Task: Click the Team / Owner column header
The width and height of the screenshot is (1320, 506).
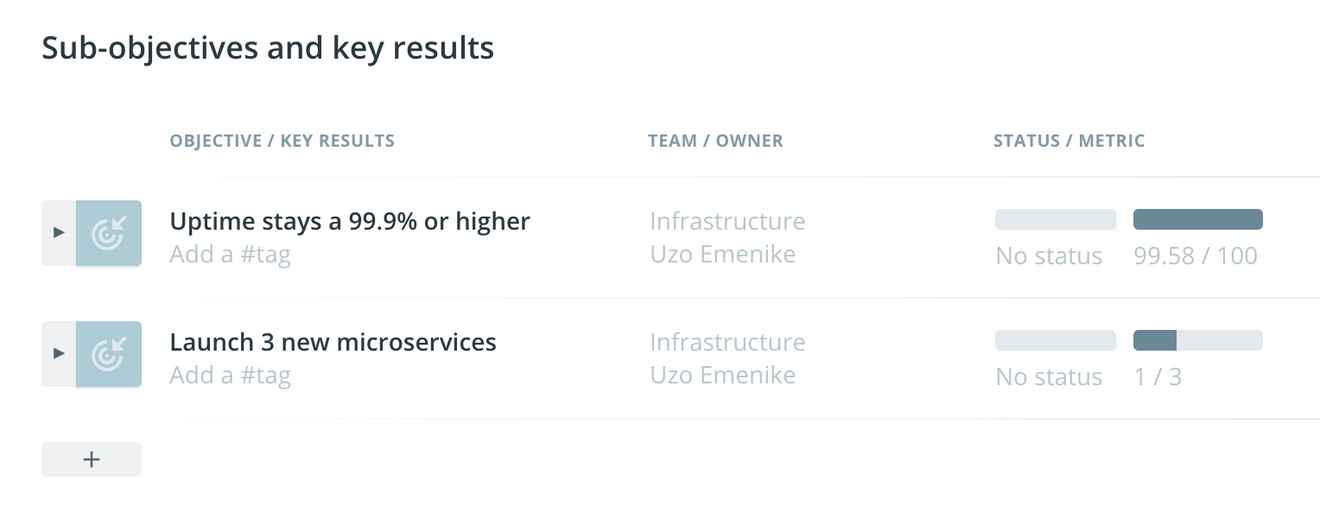Action: (716, 141)
